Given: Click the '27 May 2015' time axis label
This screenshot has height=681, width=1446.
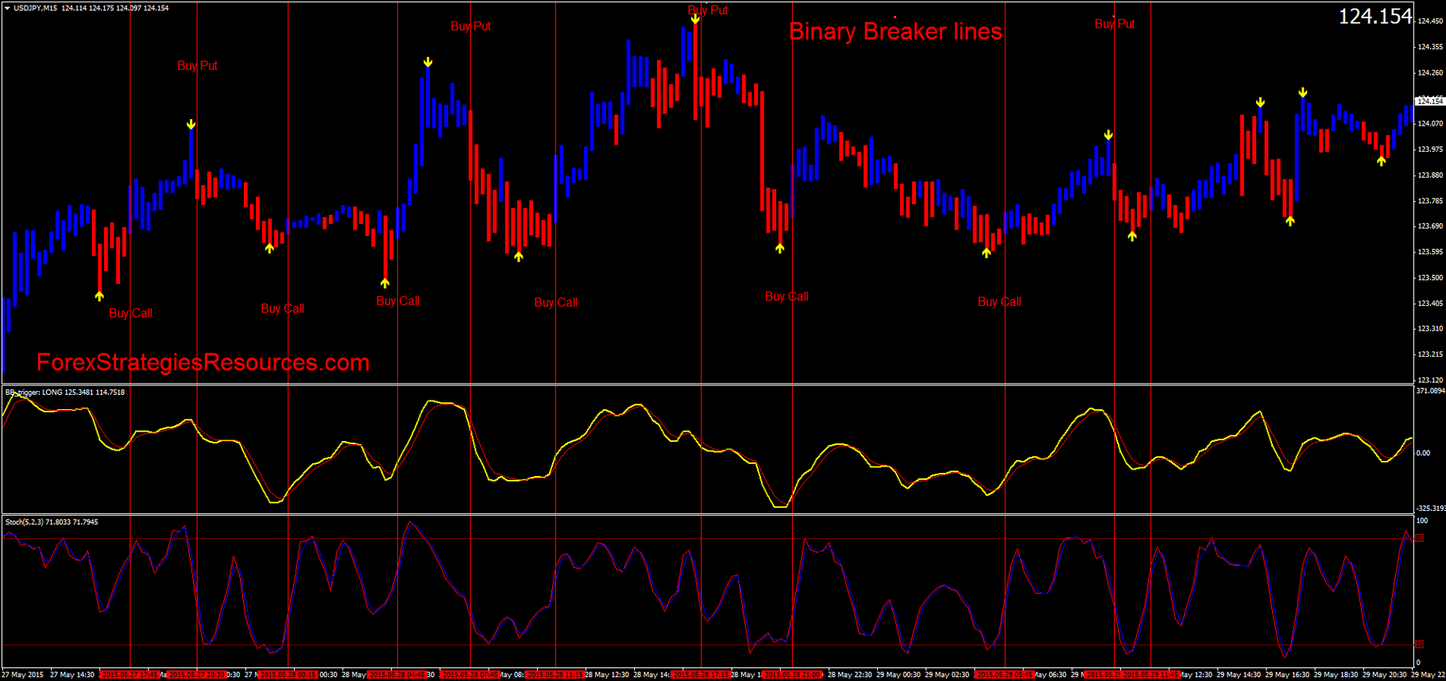Looking at the screenshot, I should click(x=22, y=675).
